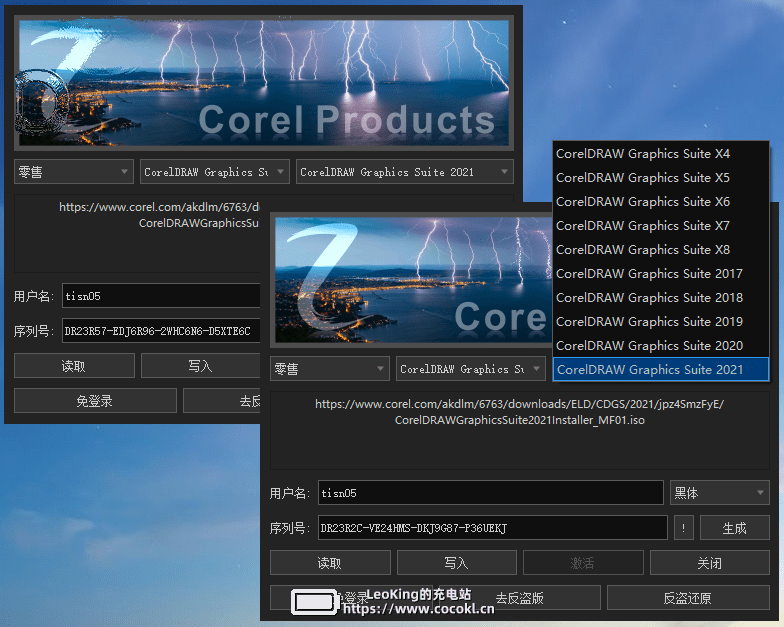Open the 零售 dropdown in back window
The height and width of the screenshot is (627, 784).
tap(74, 172)
